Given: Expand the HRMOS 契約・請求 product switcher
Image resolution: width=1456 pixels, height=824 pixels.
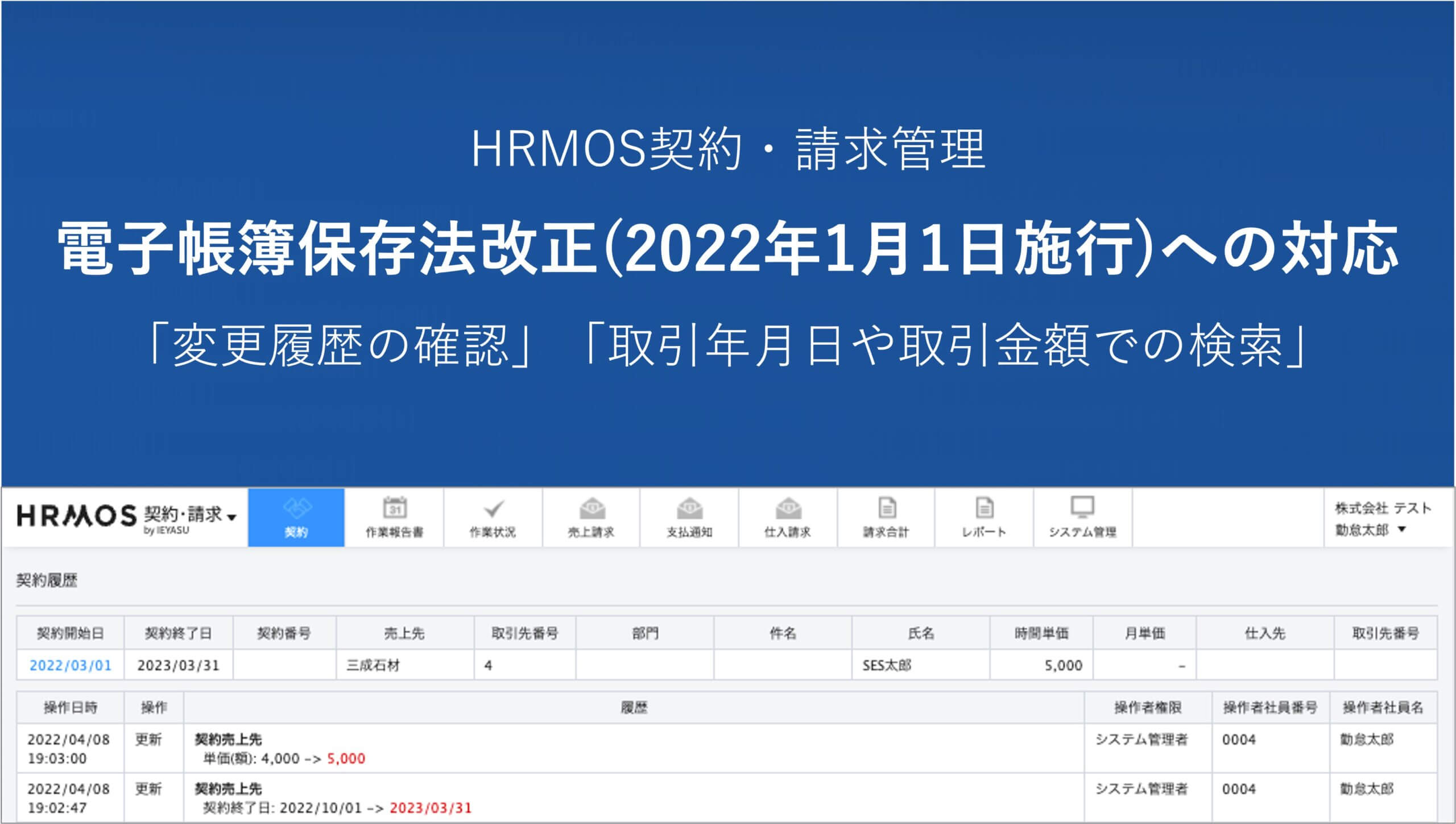Looking at the screenshot, I should pos(231,517).
